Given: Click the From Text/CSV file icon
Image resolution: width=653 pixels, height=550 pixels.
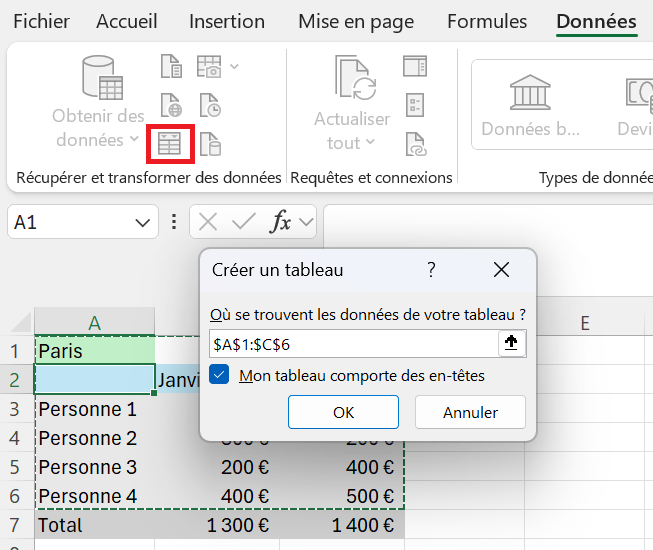Looking at the screenshot, I should [172, 67].
